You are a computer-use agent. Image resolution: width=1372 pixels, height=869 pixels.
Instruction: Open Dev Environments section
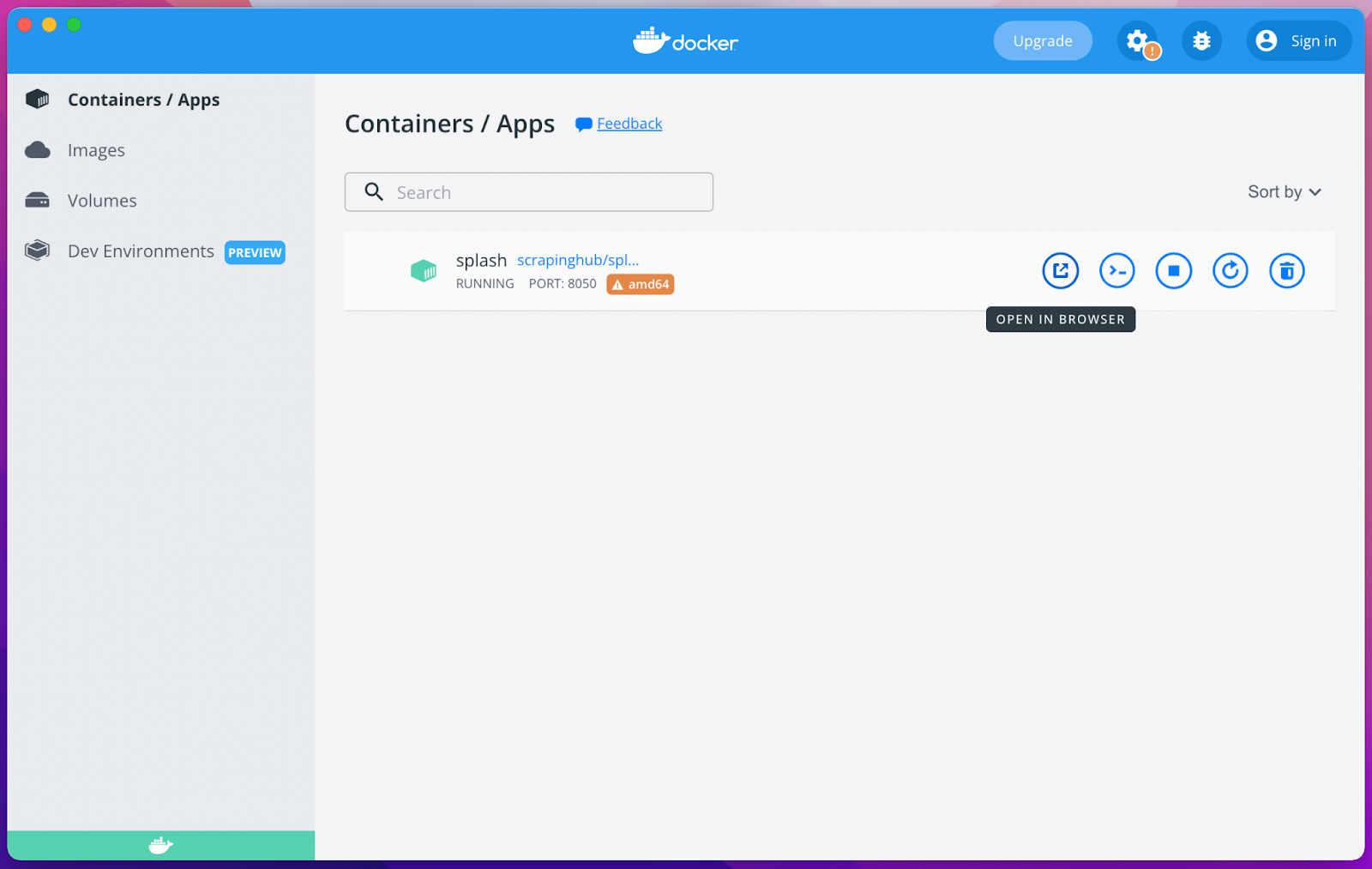(141, 251)
